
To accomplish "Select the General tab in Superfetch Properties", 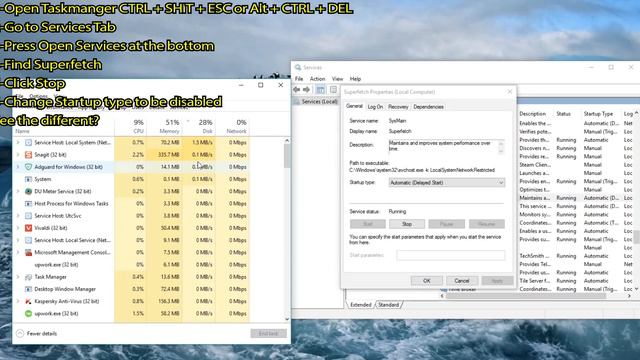I will pos(354,106).
